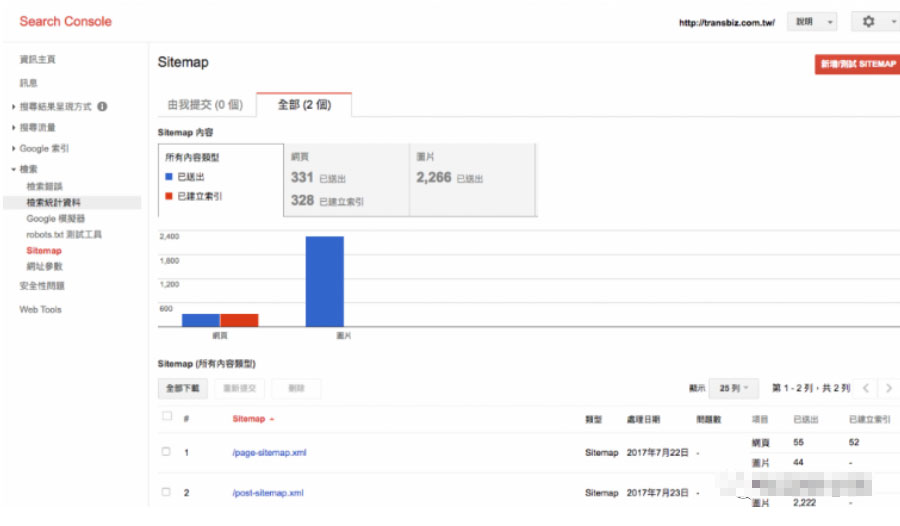Viewport: 900px width, 526px height.
Task: Open the /page-sitemap.xml link
Action: pos(268,453)
